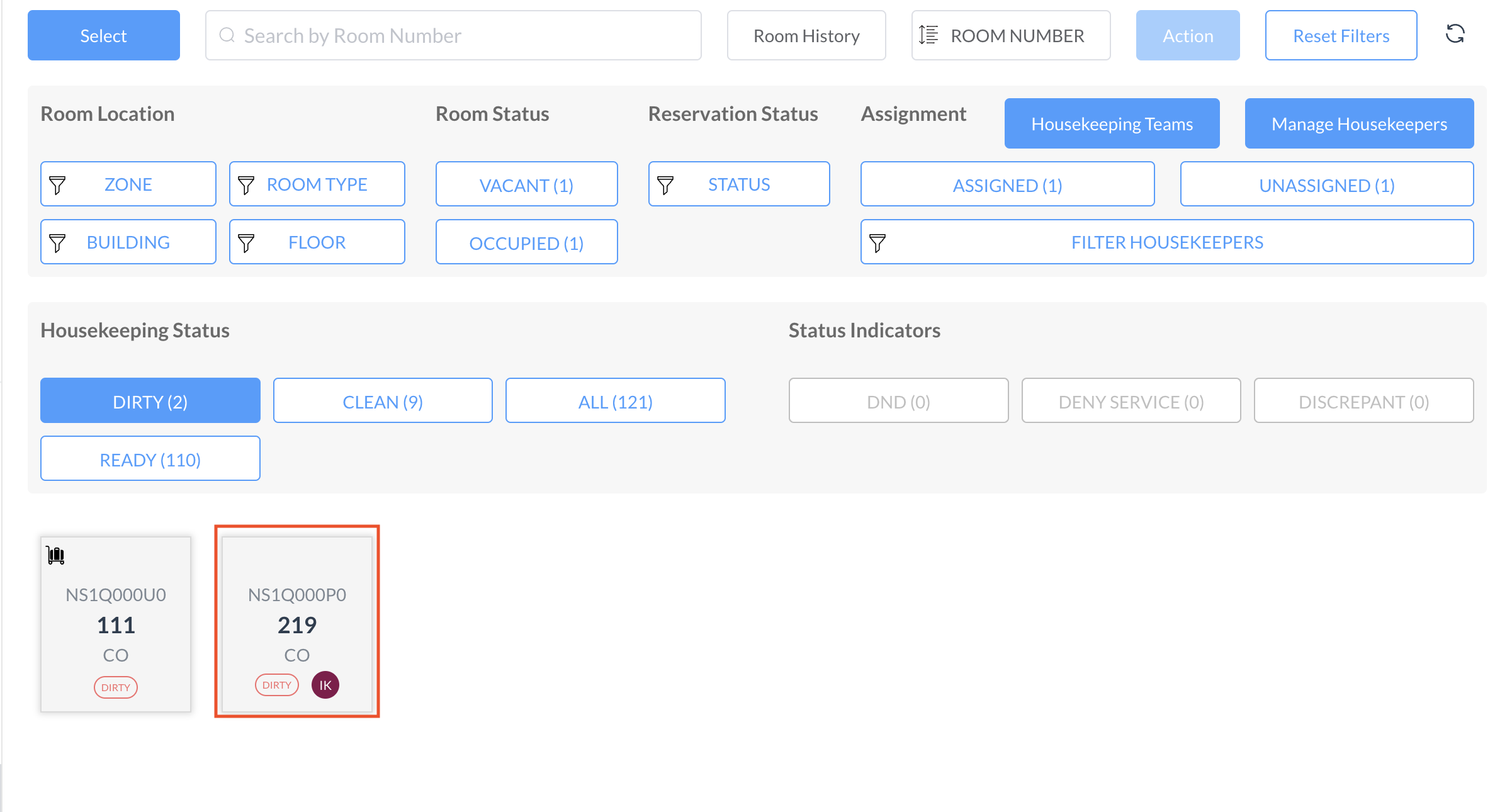1512x812 pixels.
Task: Expand the FLOOR filter dropdown
Action: pos(317,242)
